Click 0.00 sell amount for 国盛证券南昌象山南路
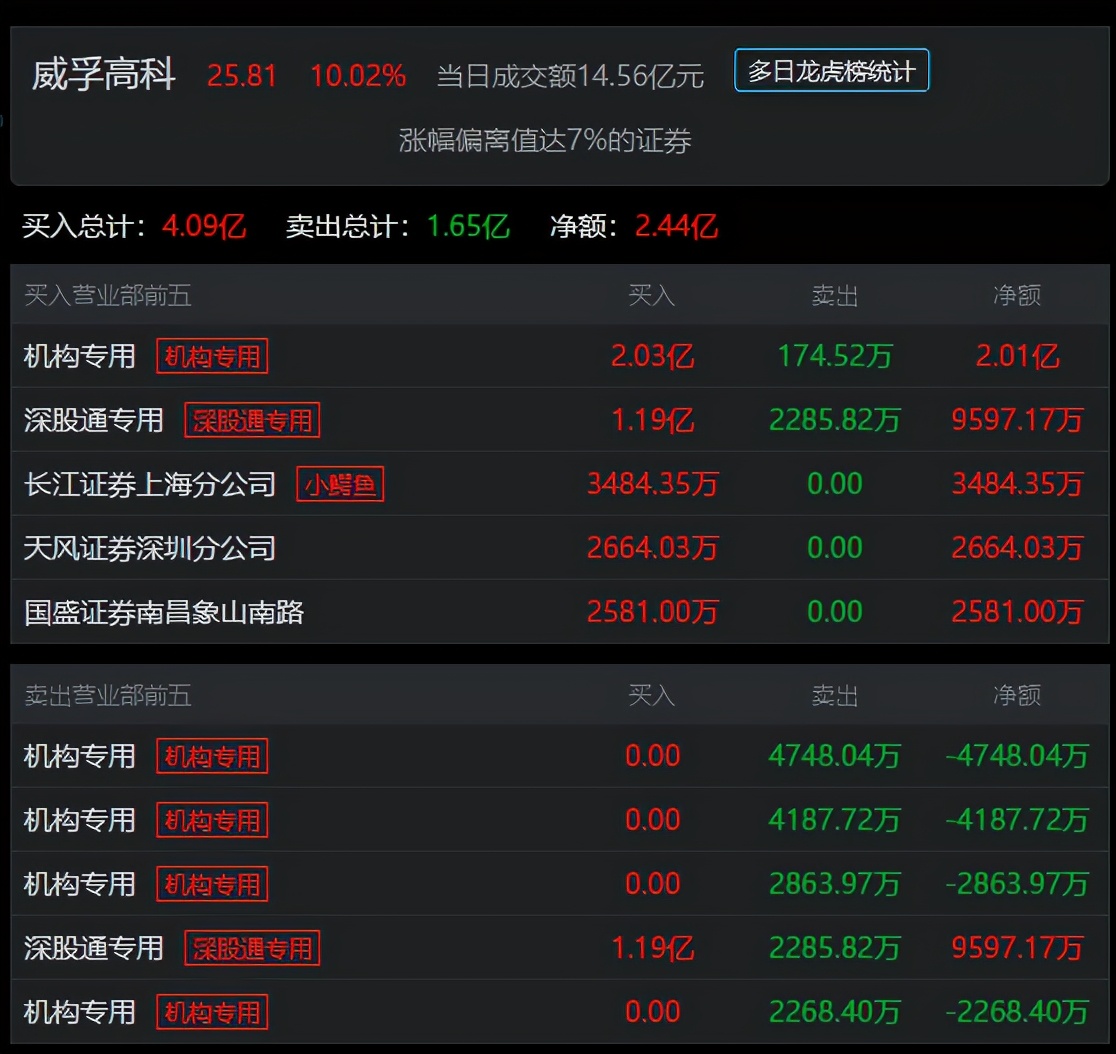 (835, 612)
